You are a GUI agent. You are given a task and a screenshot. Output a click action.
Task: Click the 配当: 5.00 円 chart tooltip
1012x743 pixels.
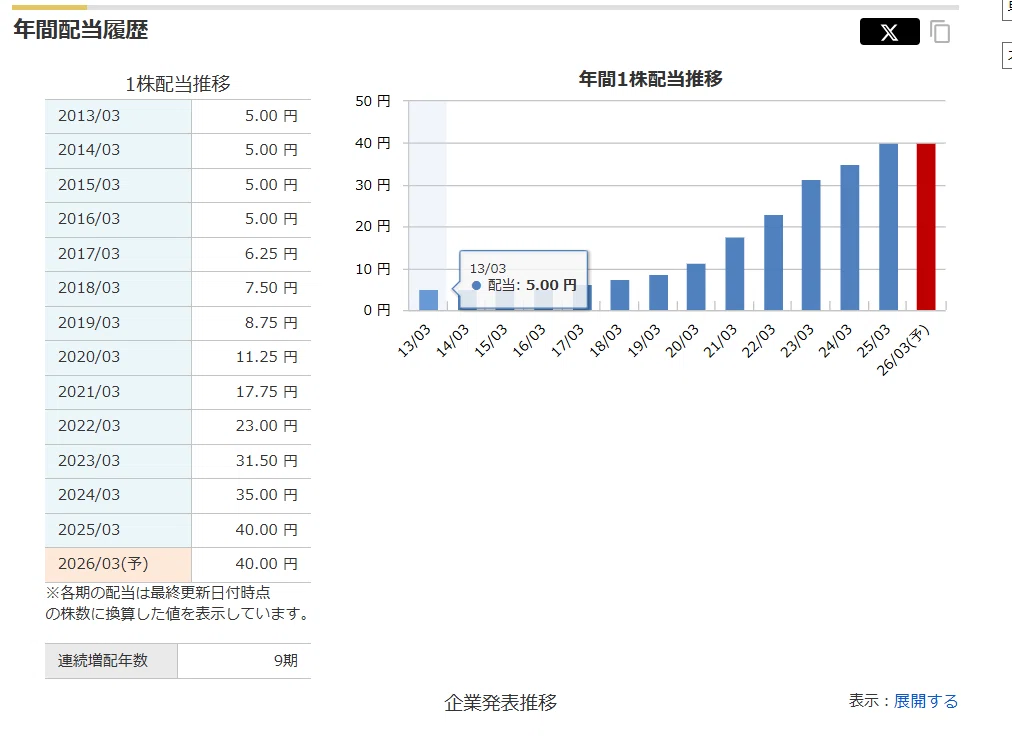click(523, 279)
